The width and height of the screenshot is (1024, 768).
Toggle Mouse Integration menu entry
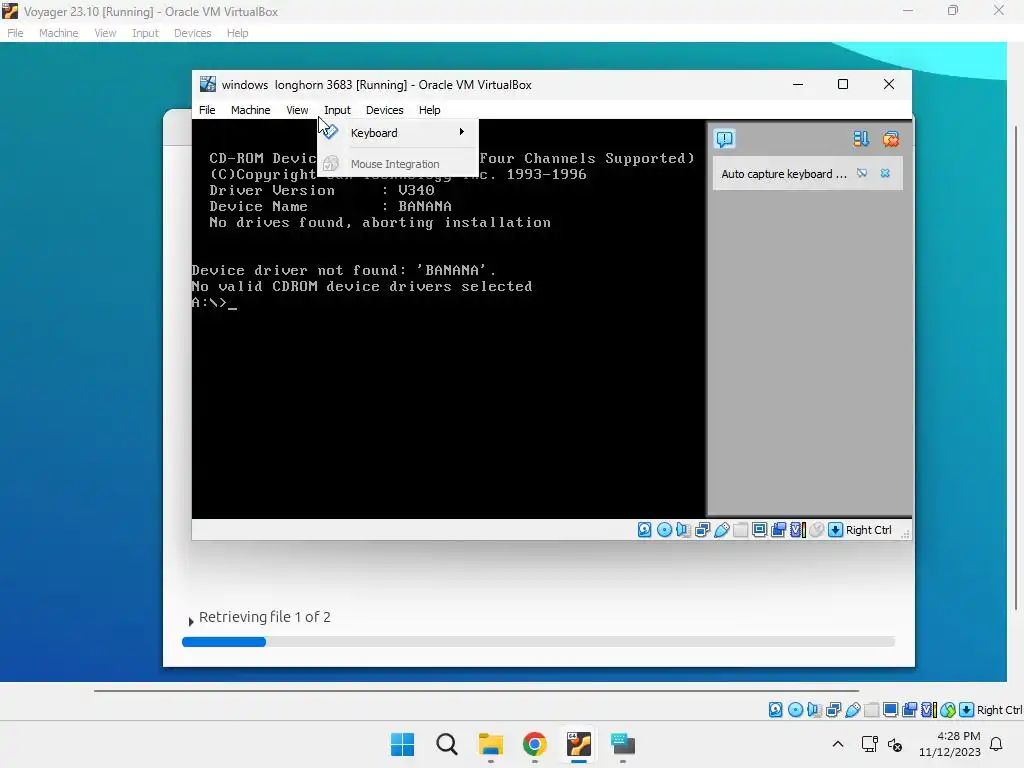pyautogui.click(x=398, y=164)
